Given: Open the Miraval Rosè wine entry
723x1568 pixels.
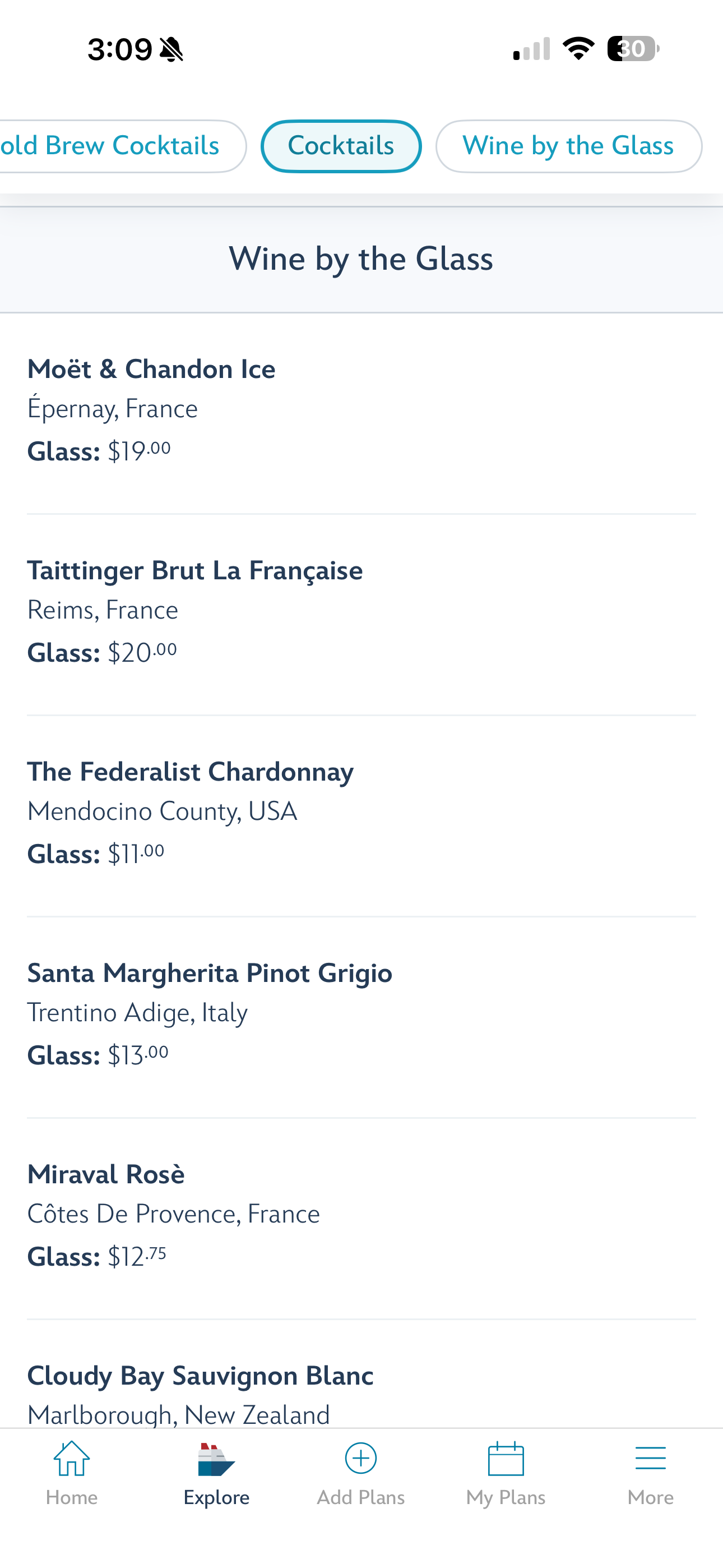Looking at the screenshot, I should pos(106,1174).
